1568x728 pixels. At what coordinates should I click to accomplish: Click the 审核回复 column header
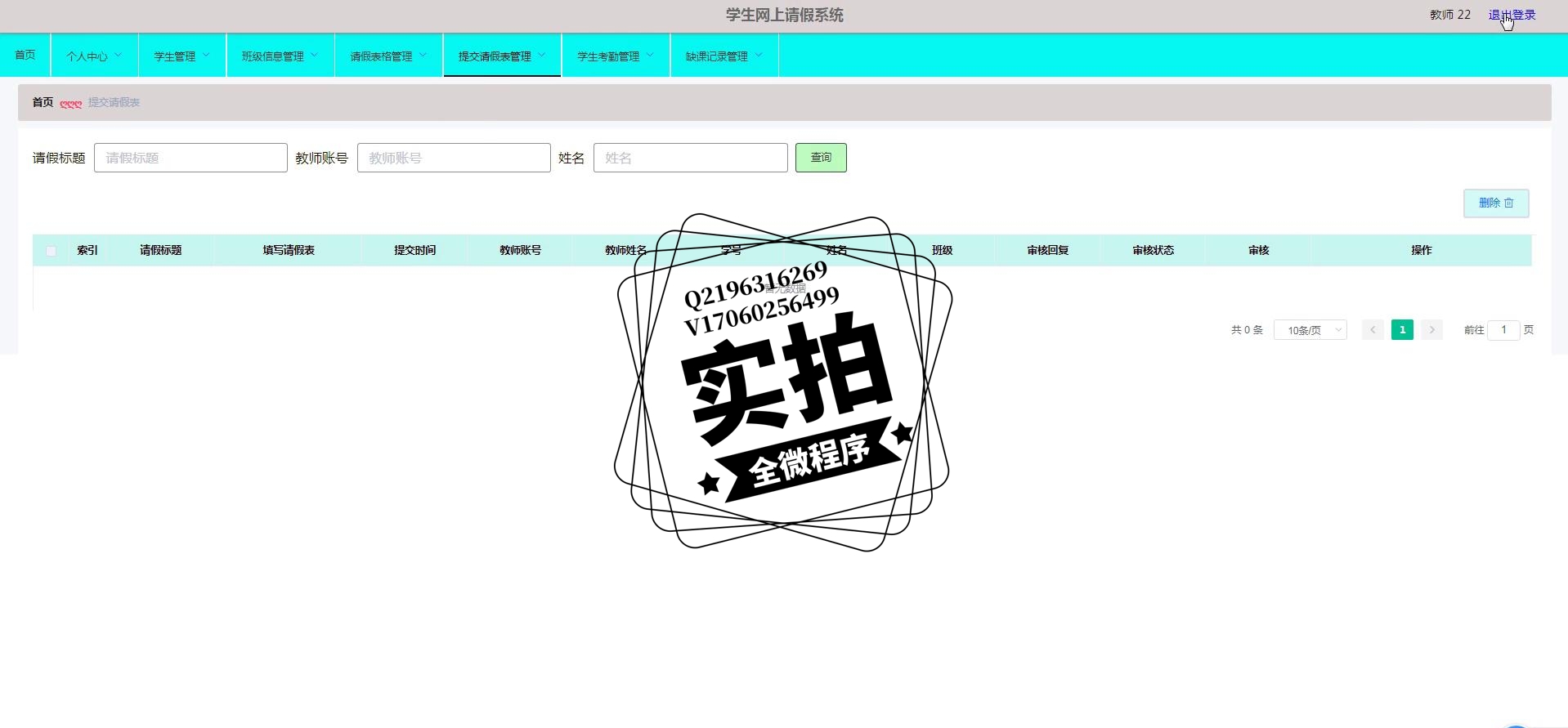[1047, 250]
